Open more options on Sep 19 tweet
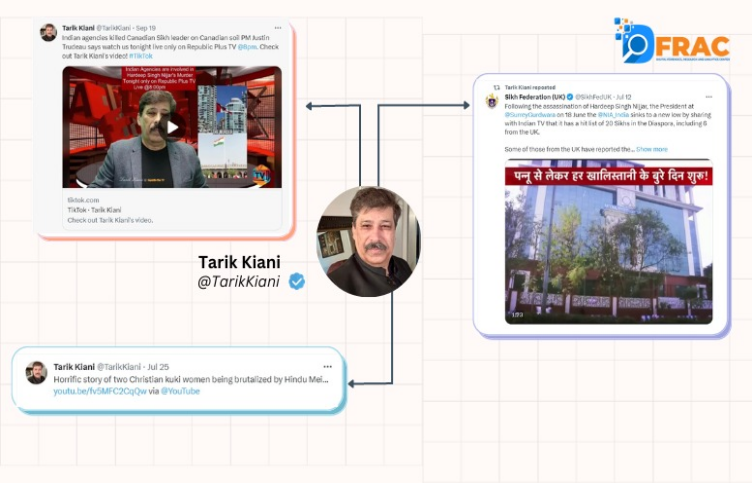This screenshot has height=483, width=752. click(x=278, y=28)
